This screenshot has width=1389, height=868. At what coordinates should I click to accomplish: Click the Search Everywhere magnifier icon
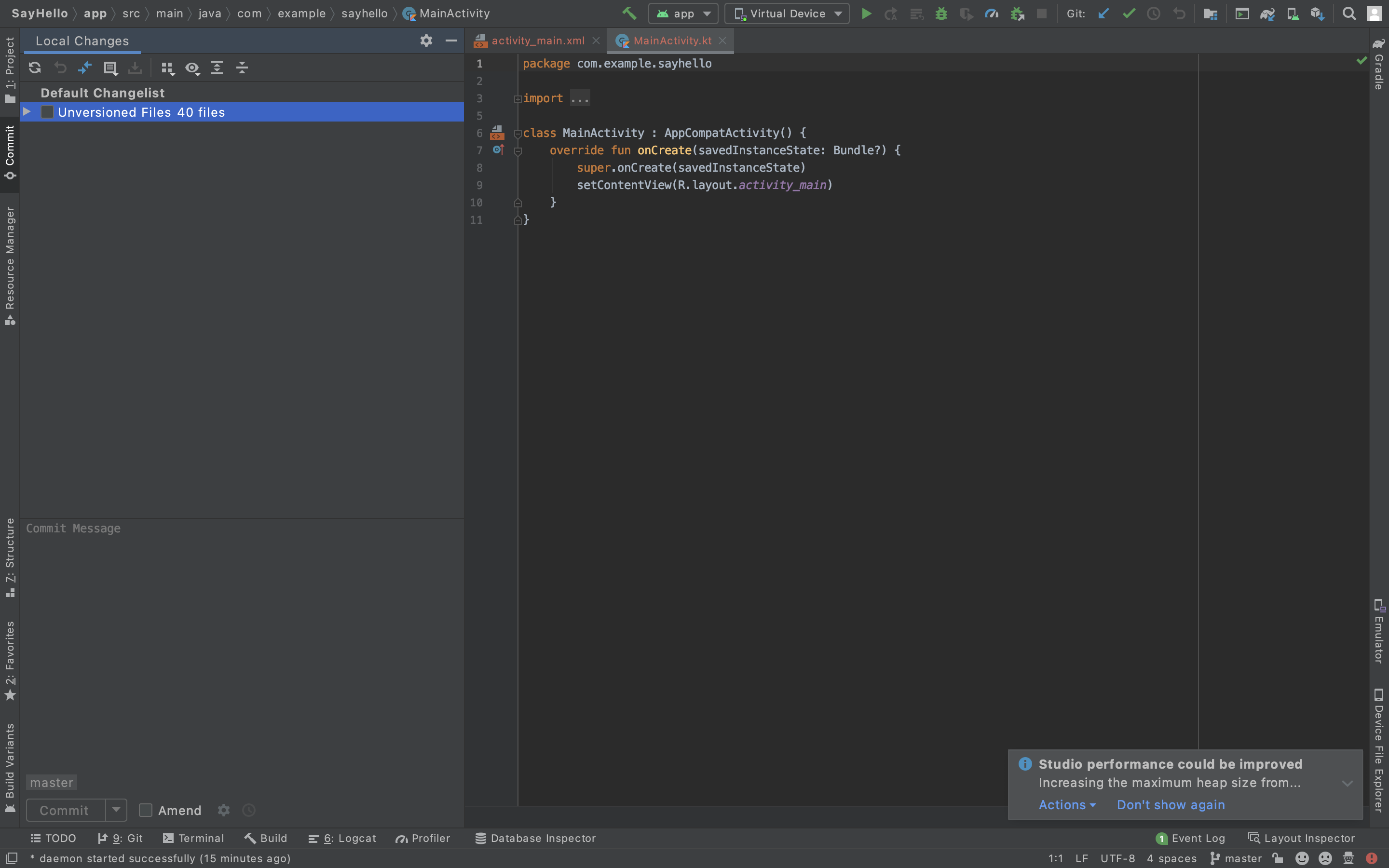click(x=1349, y=13)
